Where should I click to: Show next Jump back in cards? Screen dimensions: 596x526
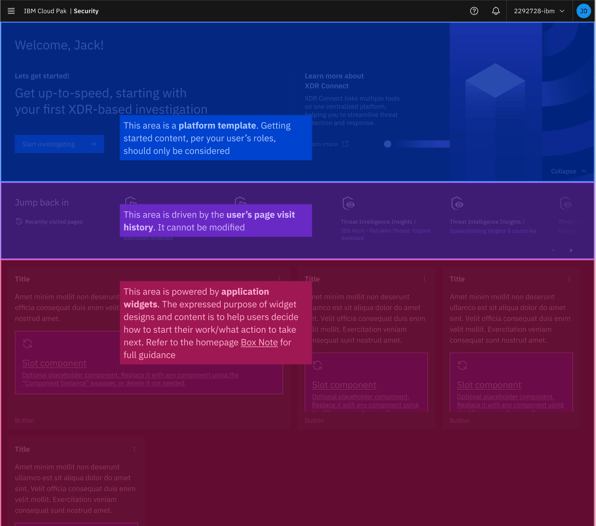coord(571,250)
